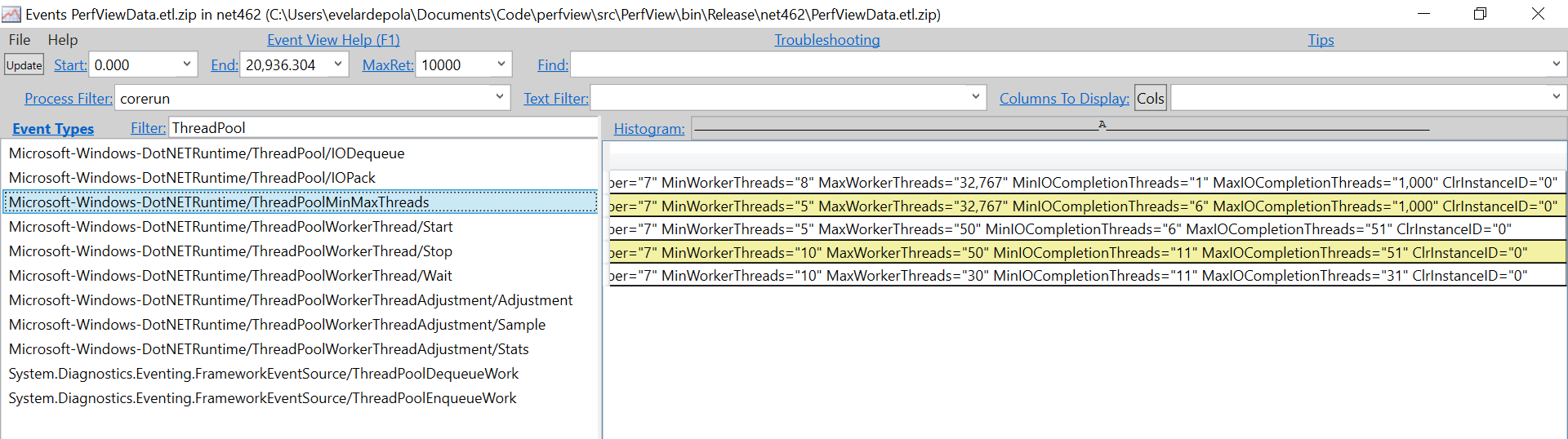Expand the End time dropdown
The image size is (1568, 439).
[337, 64]
